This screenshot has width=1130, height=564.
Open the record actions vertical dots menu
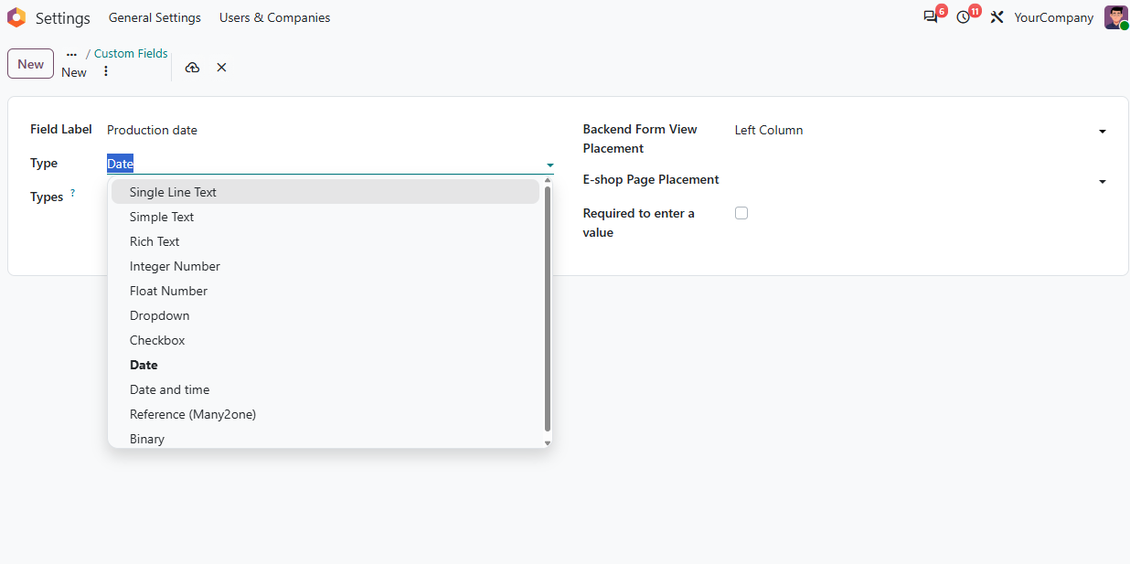pos(106,71)
